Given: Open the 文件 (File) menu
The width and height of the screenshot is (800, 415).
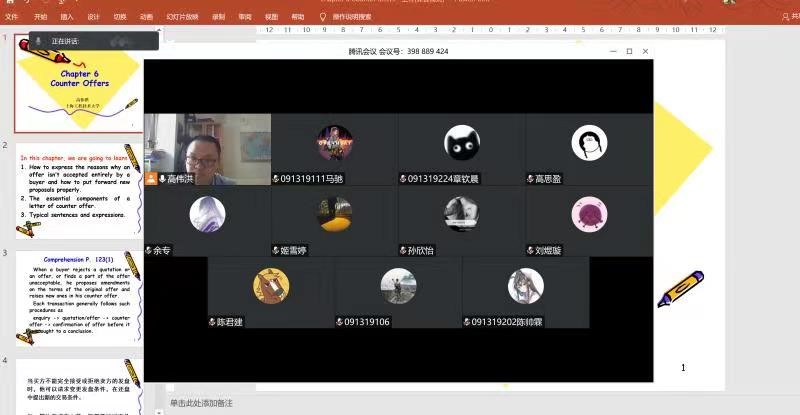Looking at the screenshot, I should pyautogui.click(x=12, y=17).
